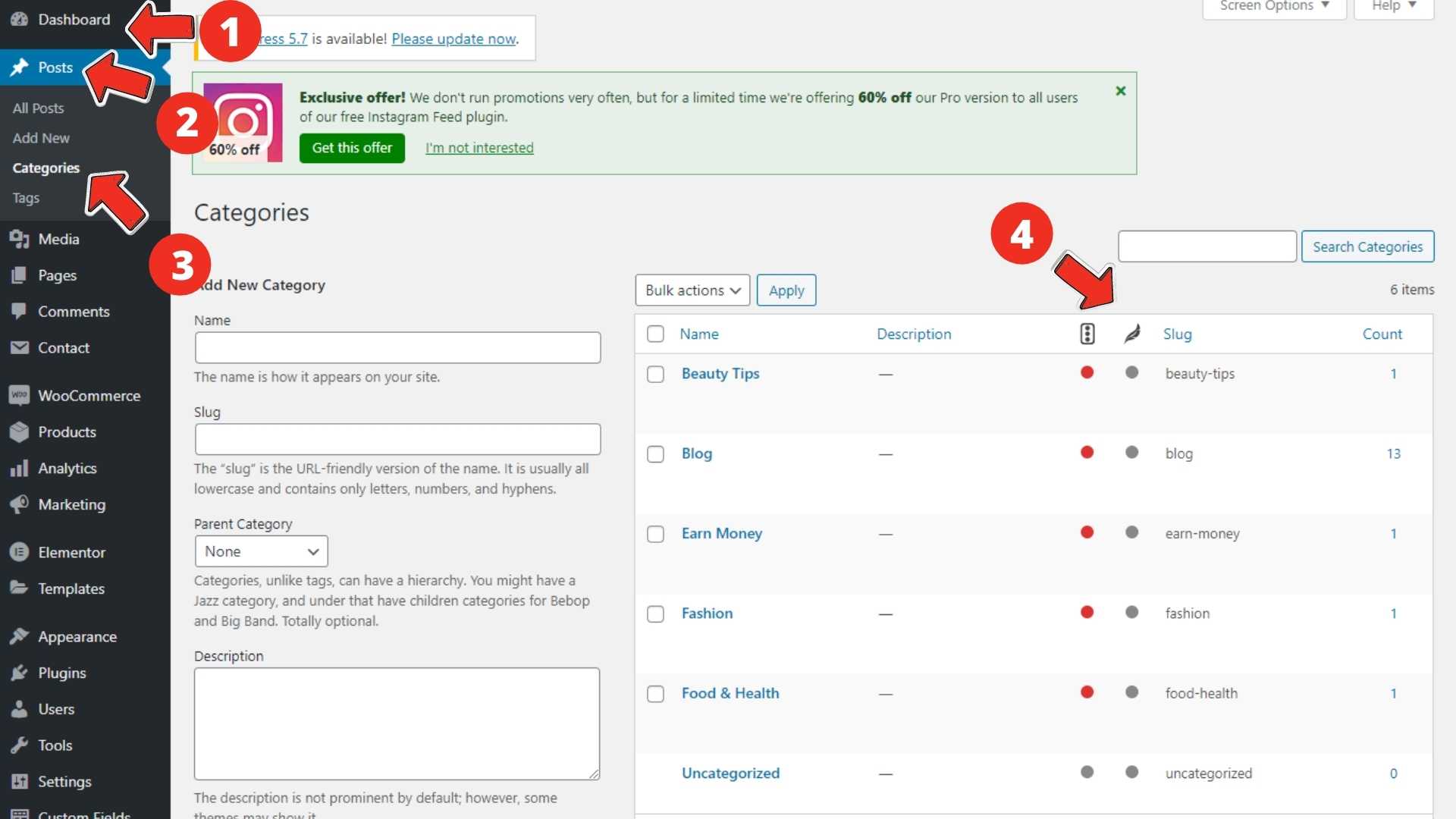Screen dimensions: 1456x819
Task: Select all categories with the header checkbox
Action: pyautogui.click(x=655, y=334)
